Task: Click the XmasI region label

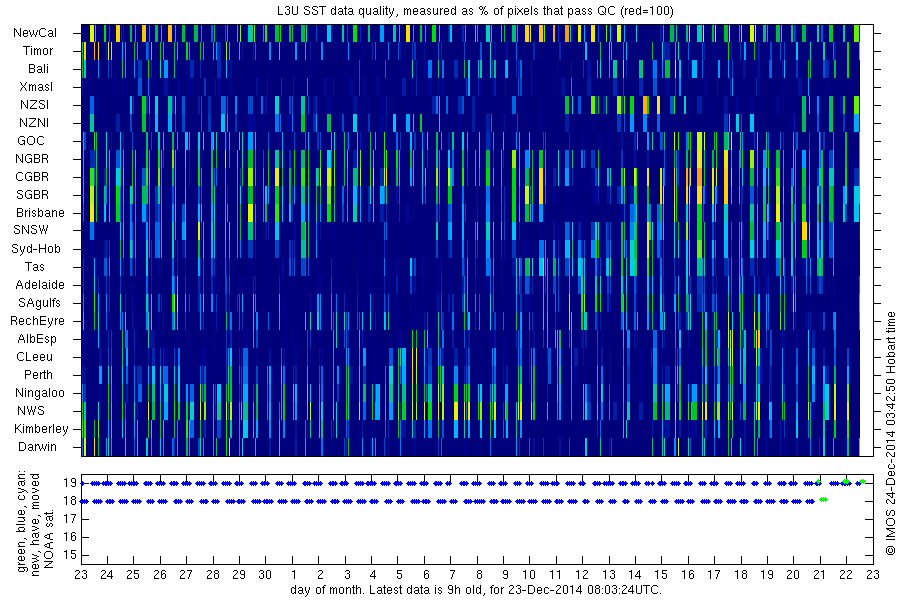Action: (36, 87)
